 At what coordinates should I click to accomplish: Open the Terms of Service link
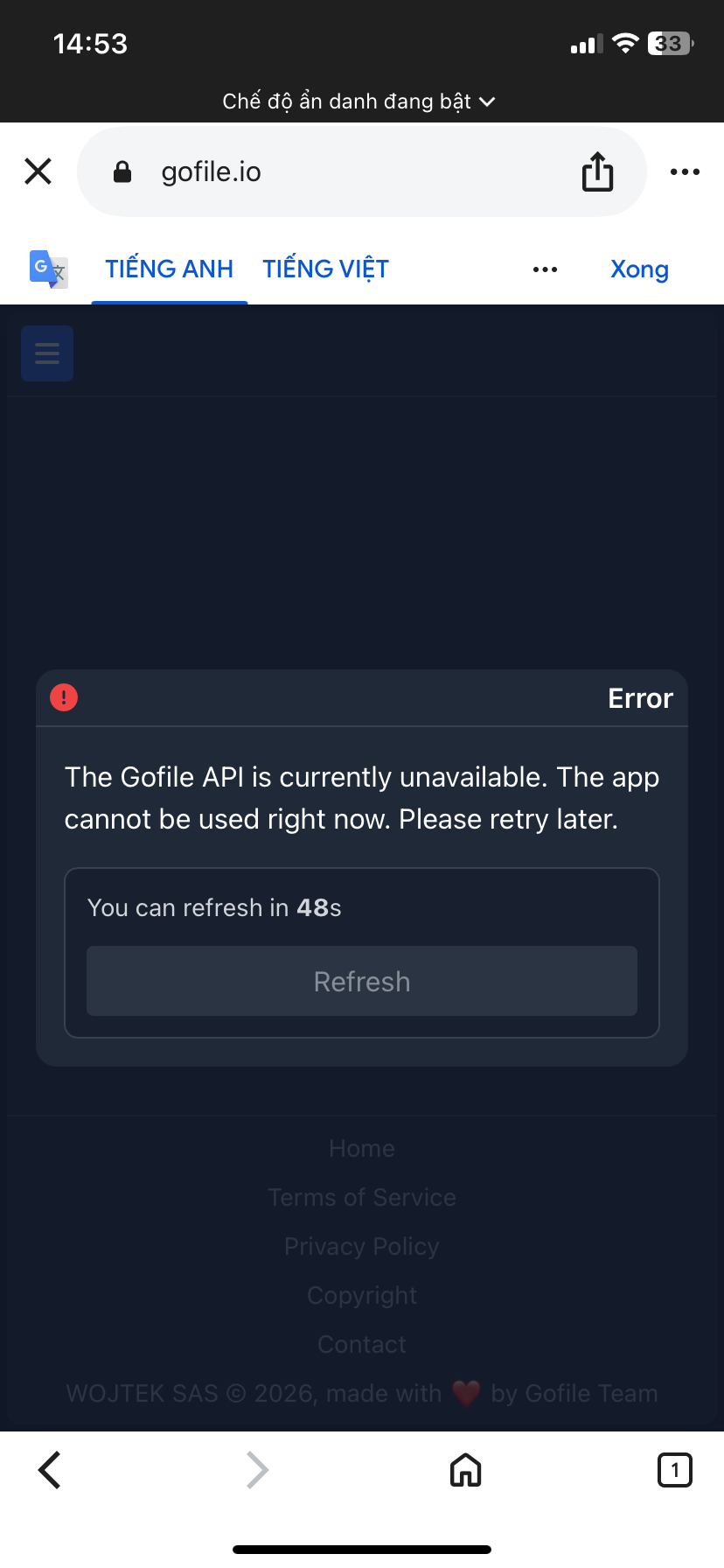click(362, 1197)
